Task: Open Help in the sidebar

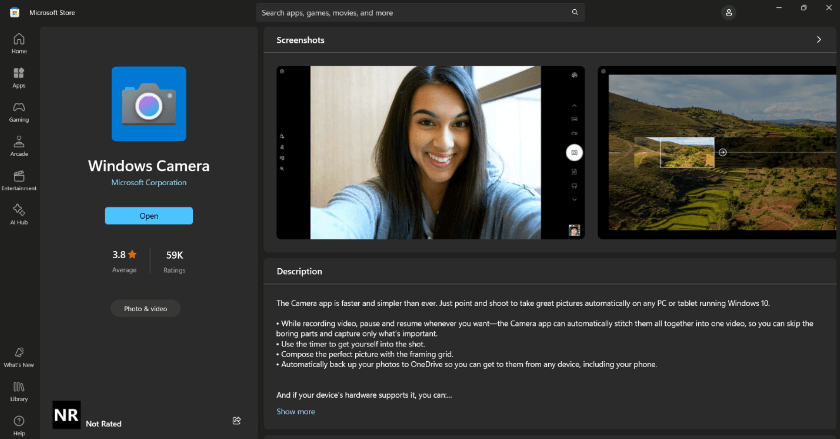Action: 19,426
